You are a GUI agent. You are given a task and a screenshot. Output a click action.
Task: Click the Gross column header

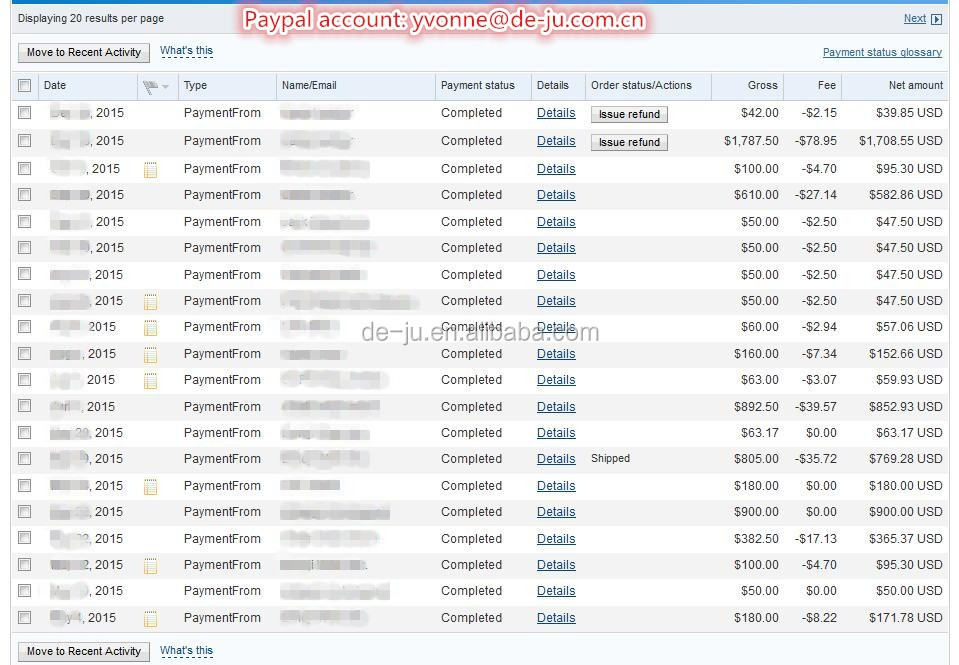(762, 85)
